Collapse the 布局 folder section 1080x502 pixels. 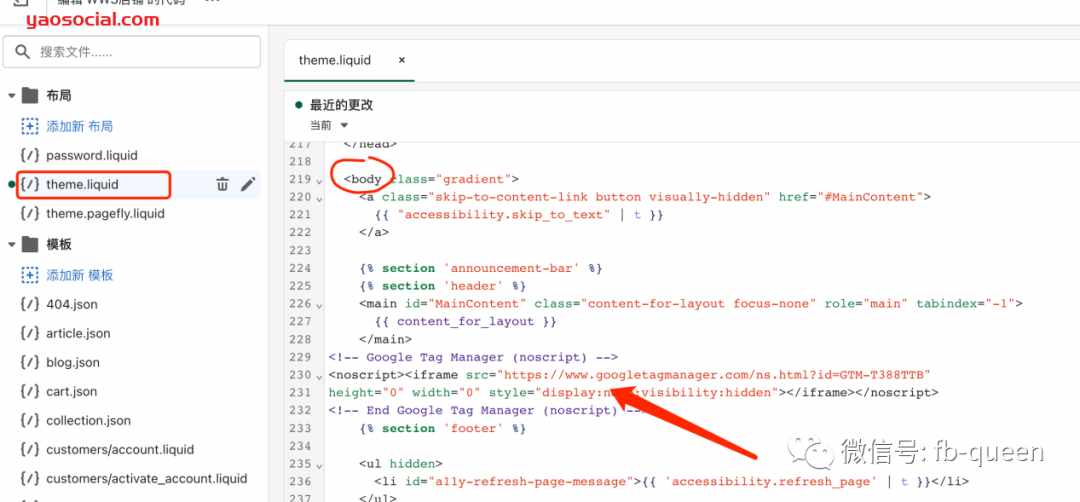[x=11, y=96]
